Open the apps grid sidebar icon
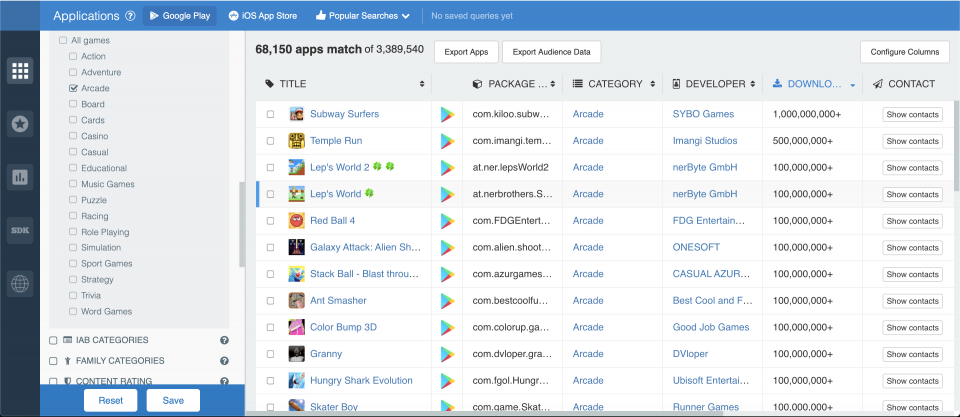This screenshot has width=960, height=417. [20, 71]
